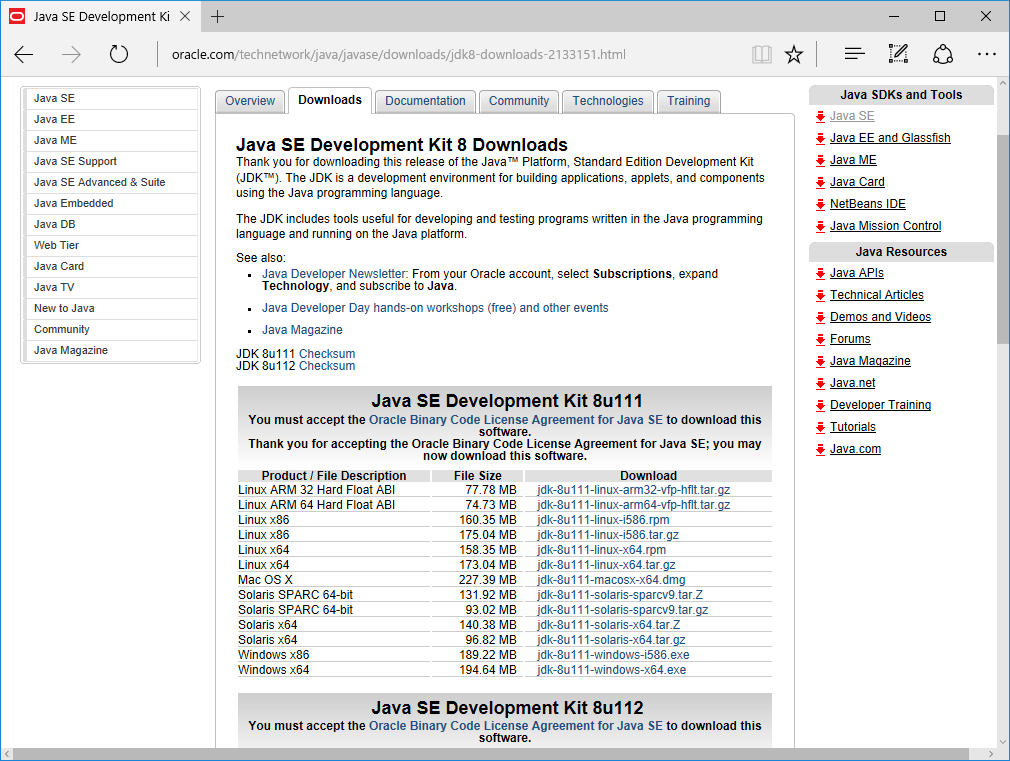Click the browser Back arrow button

[24, 54]
